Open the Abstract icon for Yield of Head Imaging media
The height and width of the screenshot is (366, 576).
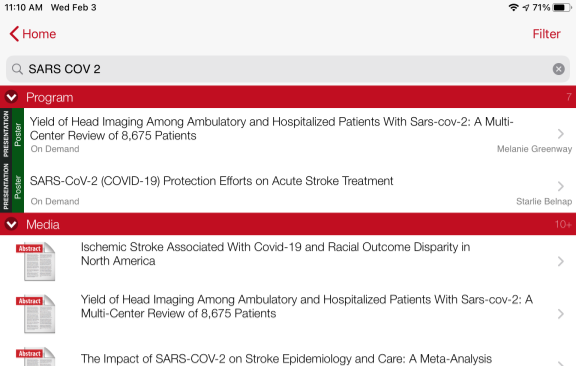click(x=36, y=314)
